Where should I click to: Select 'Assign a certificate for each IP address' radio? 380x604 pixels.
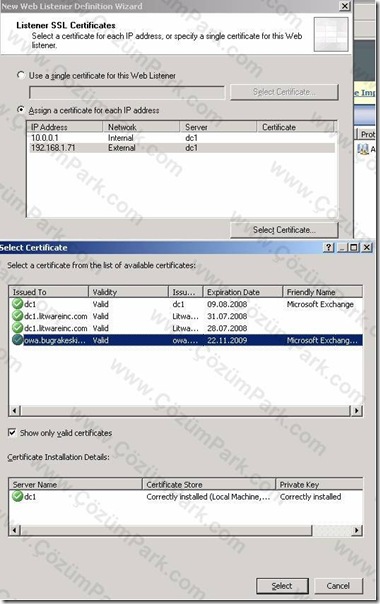pos(21,110)
